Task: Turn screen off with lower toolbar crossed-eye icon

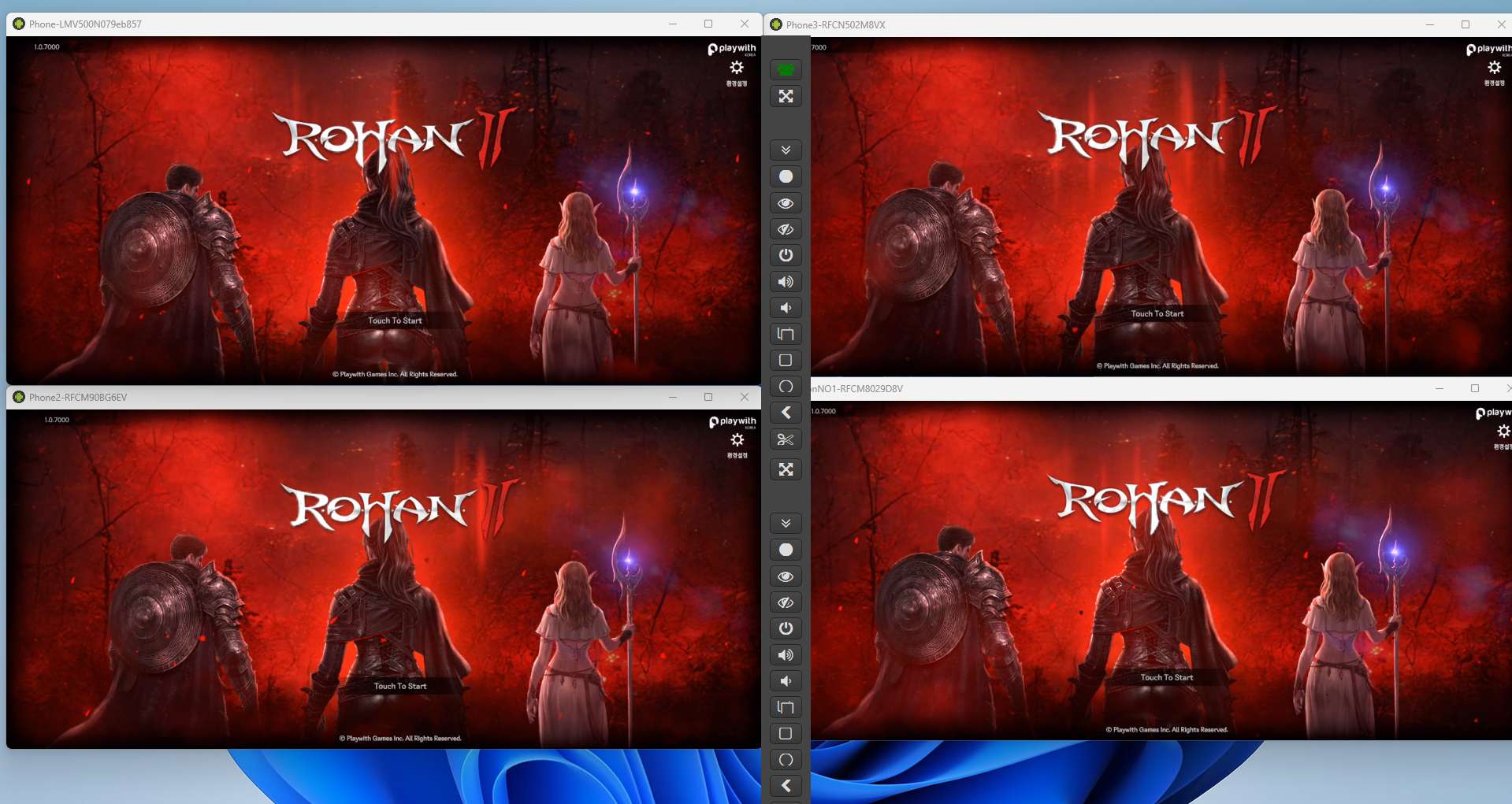Action: click(786, 602)
